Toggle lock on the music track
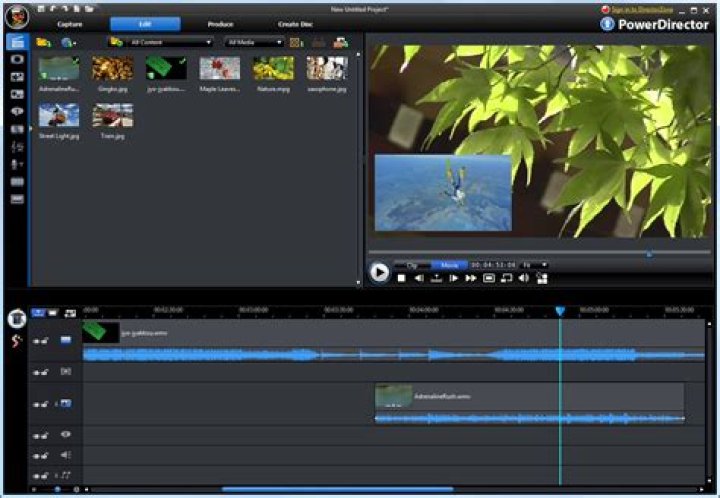 [x=45, y=476]
